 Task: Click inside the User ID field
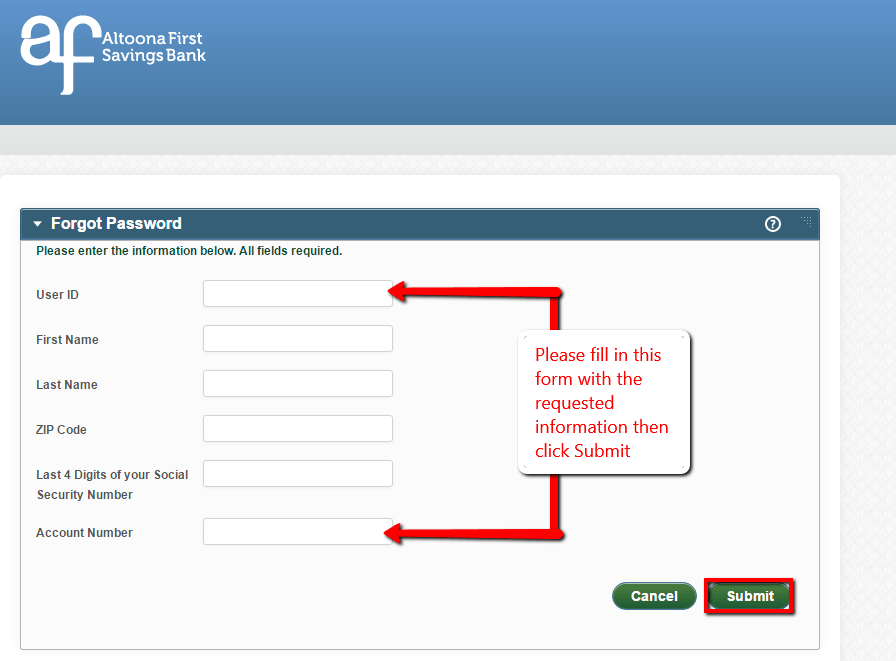click(x=297, y=293)
